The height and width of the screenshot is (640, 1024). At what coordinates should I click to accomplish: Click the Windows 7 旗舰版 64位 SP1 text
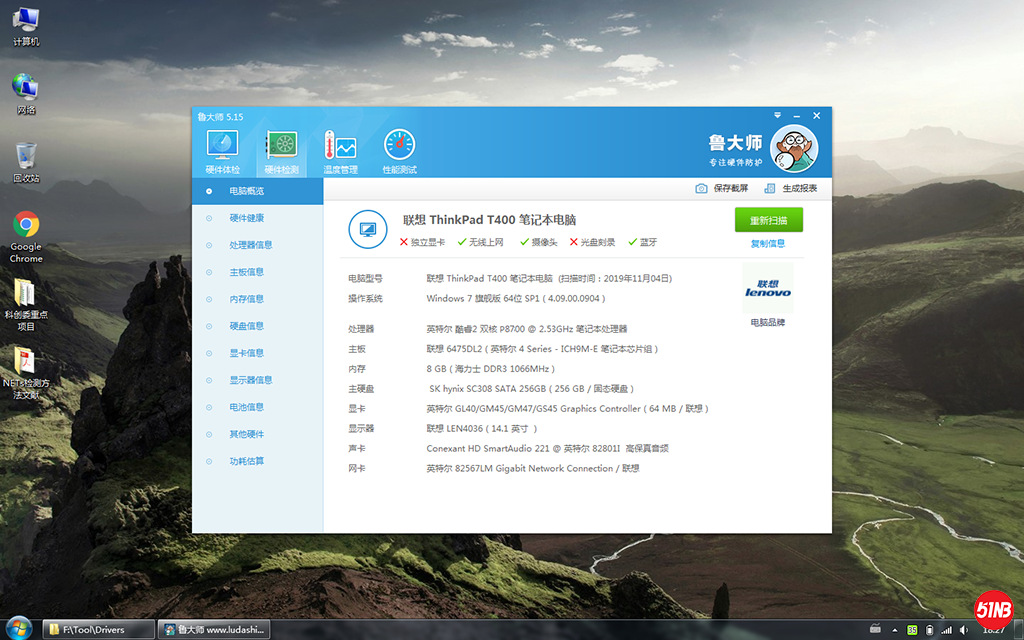(x=516, y=298)
